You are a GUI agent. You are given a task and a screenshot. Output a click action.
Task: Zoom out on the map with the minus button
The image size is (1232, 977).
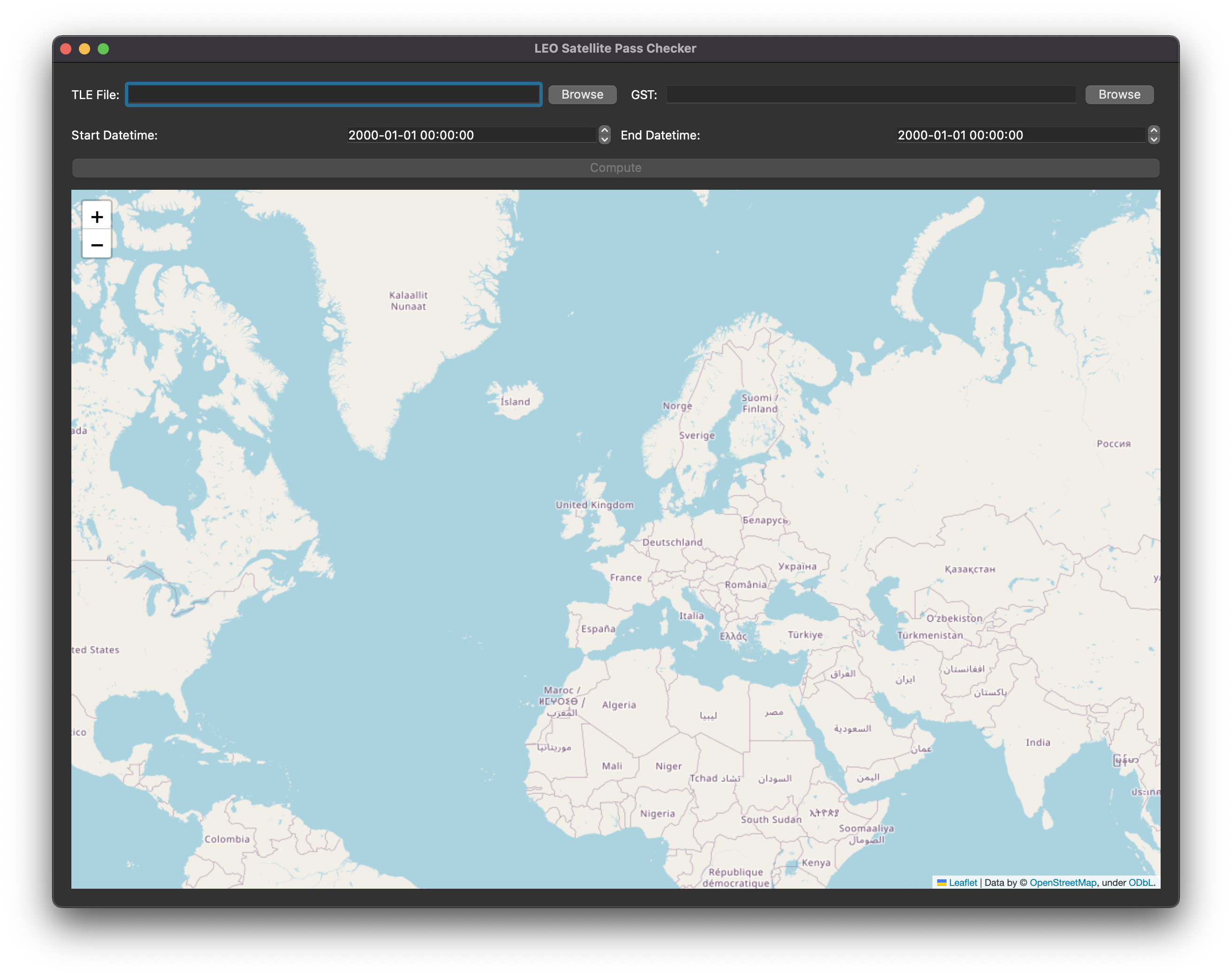(97, 245)
